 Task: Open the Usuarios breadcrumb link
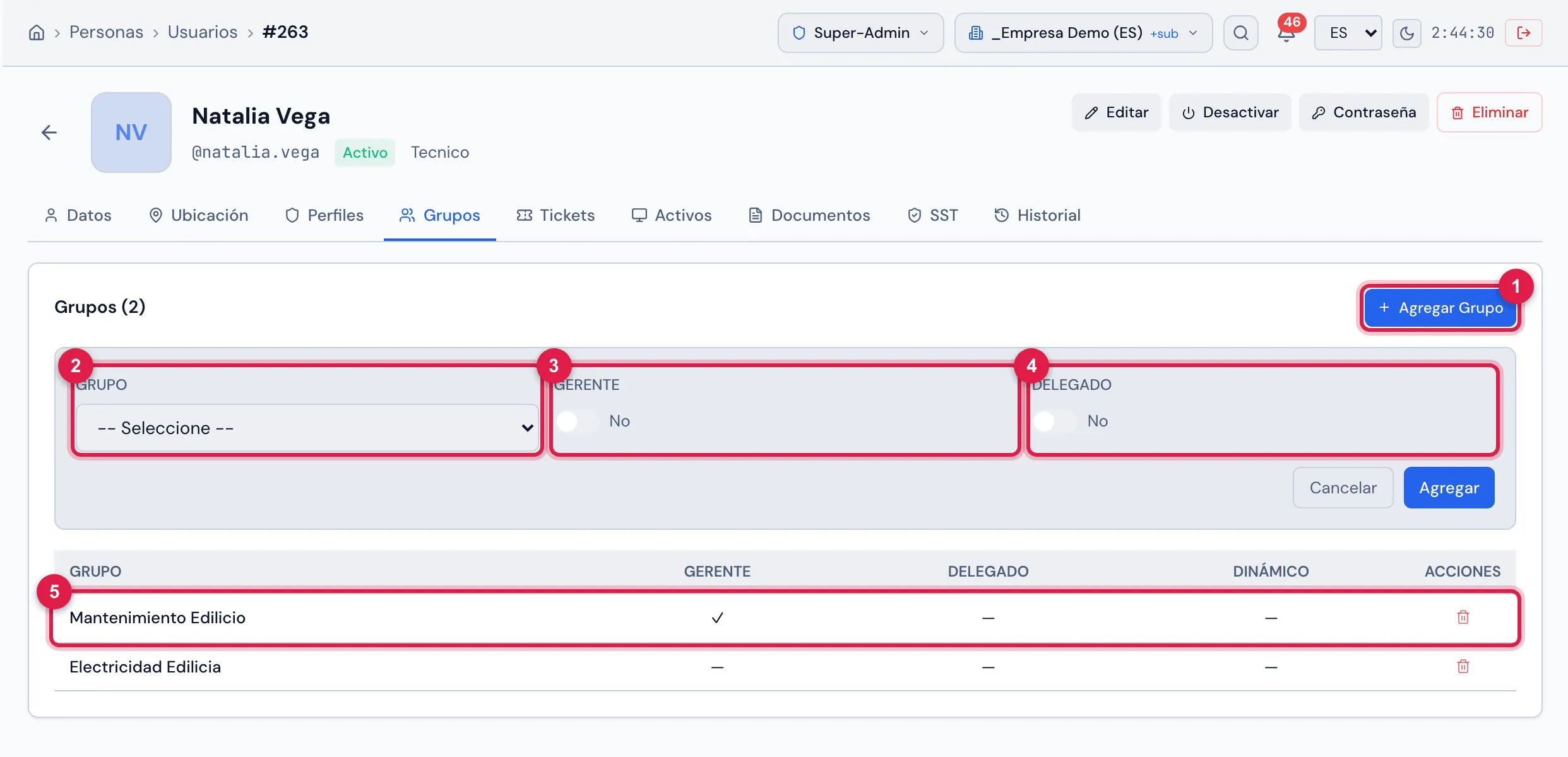203,32
